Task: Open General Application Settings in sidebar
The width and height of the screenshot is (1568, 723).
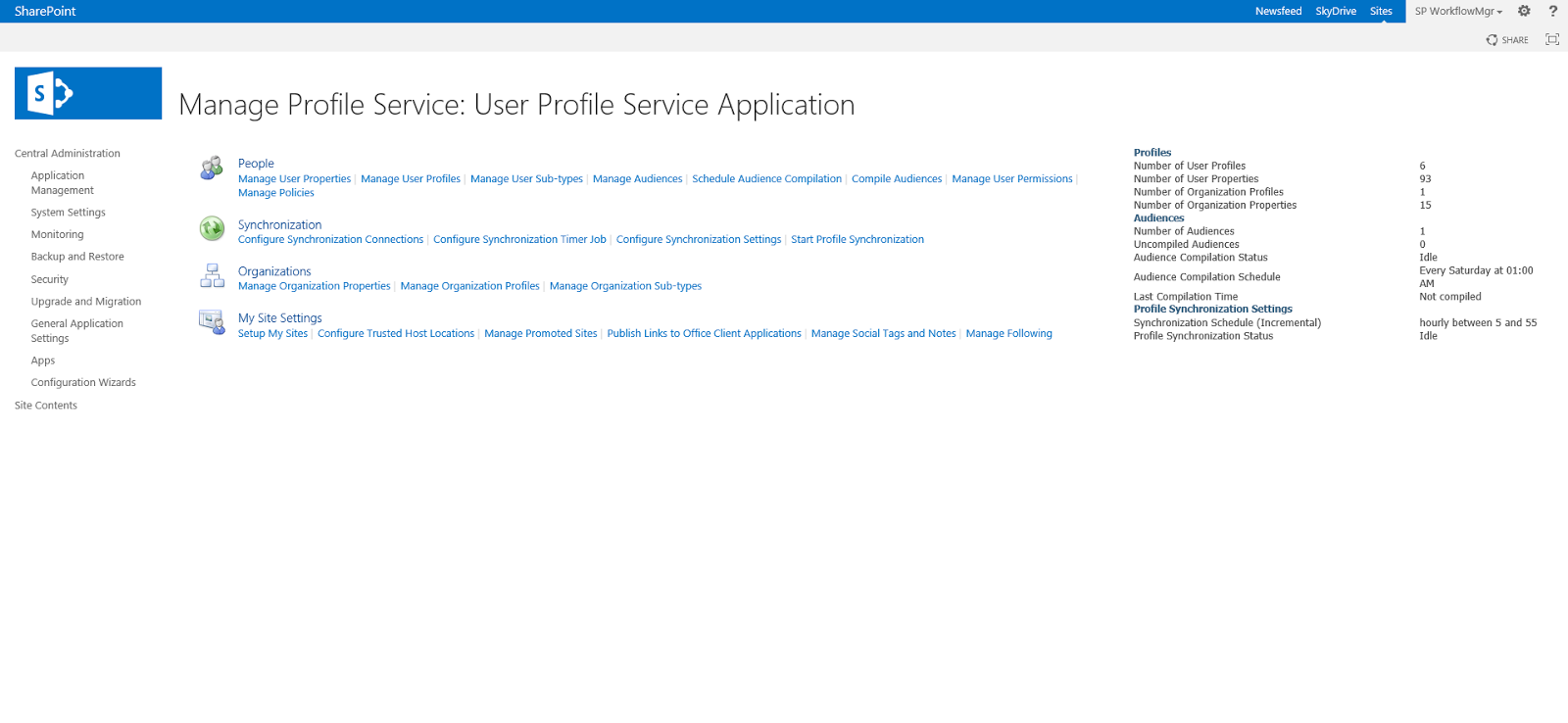Action: pos(77,331)
